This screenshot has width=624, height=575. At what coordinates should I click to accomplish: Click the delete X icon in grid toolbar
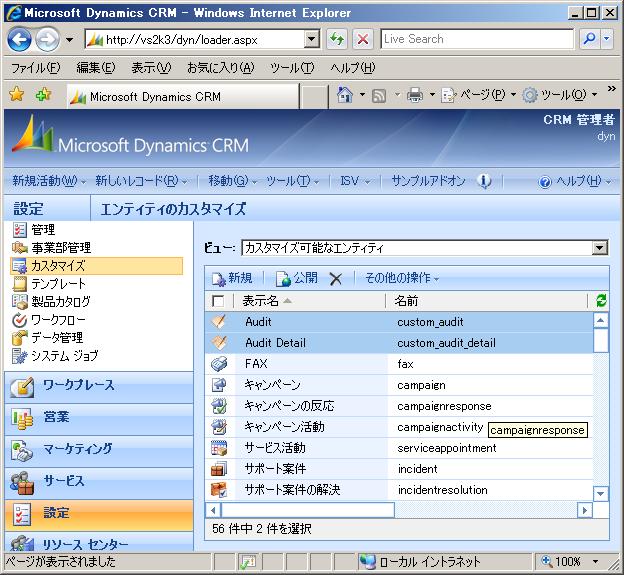(335, 279)
